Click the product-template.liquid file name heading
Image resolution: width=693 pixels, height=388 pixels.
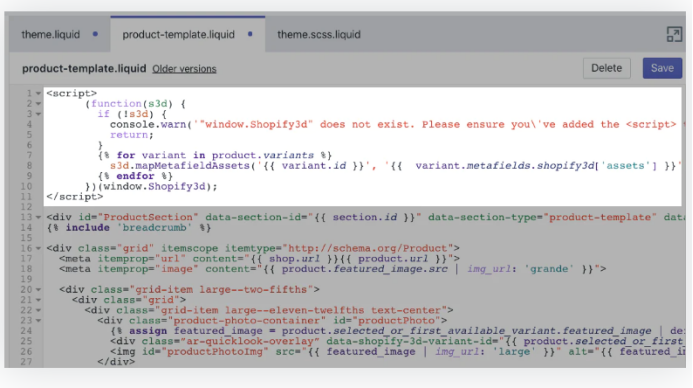(84, 68)
